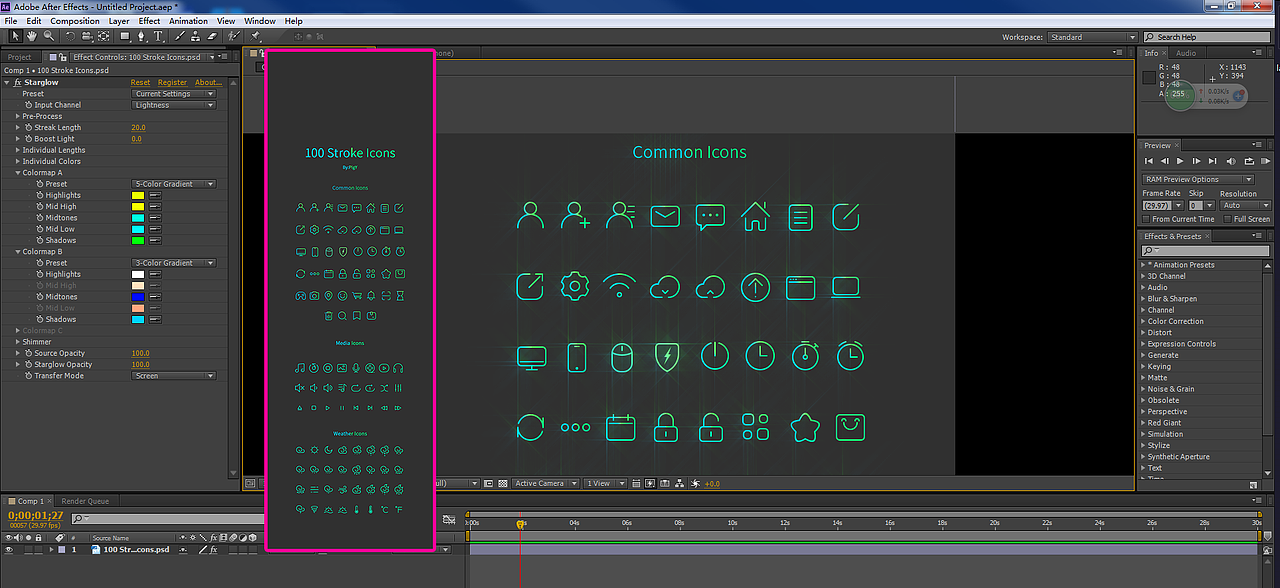Jump to last frame in Preview panel

click(1212, 161)
